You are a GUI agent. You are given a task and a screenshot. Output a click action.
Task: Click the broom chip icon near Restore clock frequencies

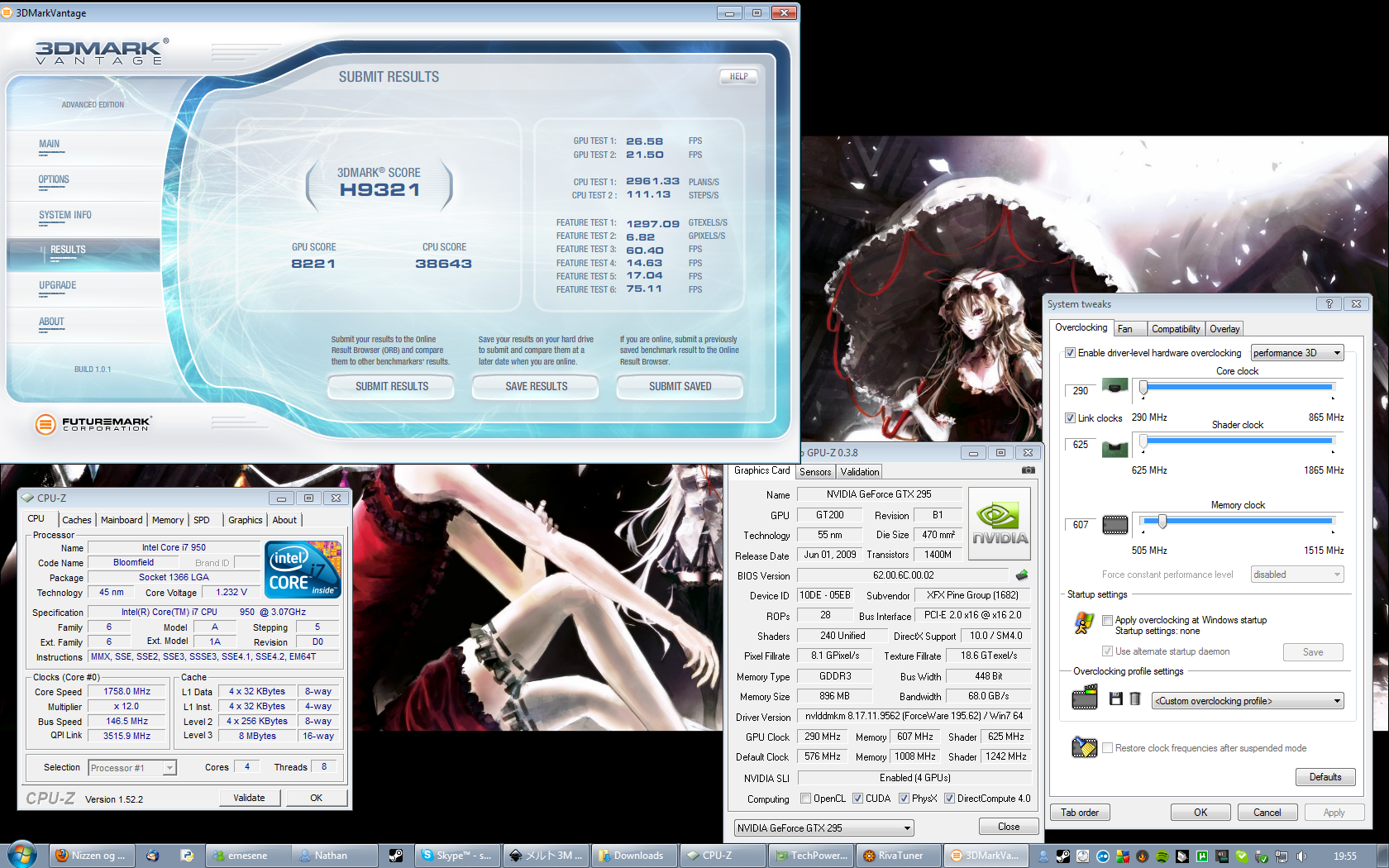pos(1084,746)
